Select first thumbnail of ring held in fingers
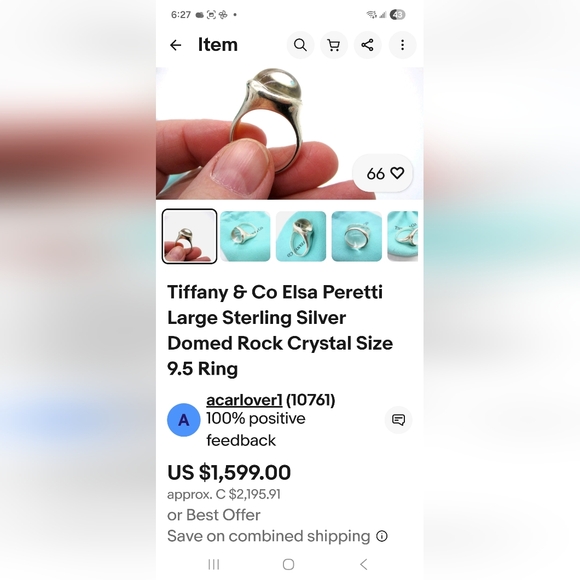 [189, 236]
